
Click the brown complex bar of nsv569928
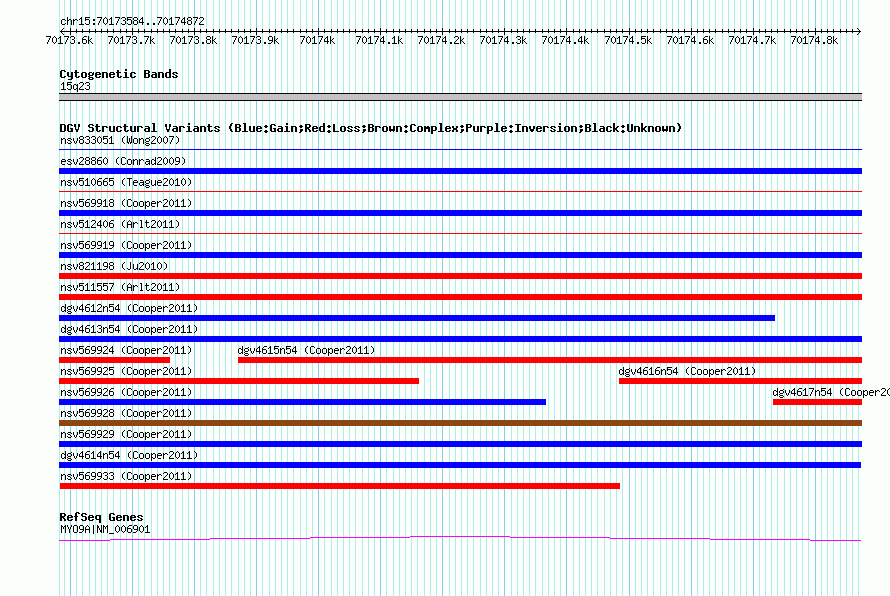click(460, 423)
